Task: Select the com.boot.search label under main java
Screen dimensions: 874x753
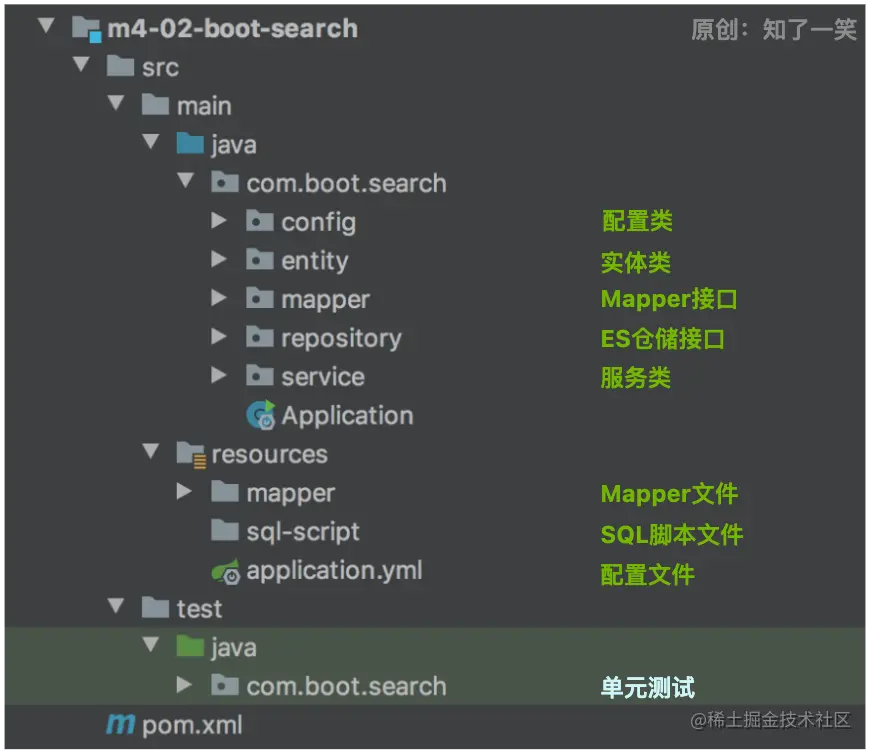Action: [347, 183]
